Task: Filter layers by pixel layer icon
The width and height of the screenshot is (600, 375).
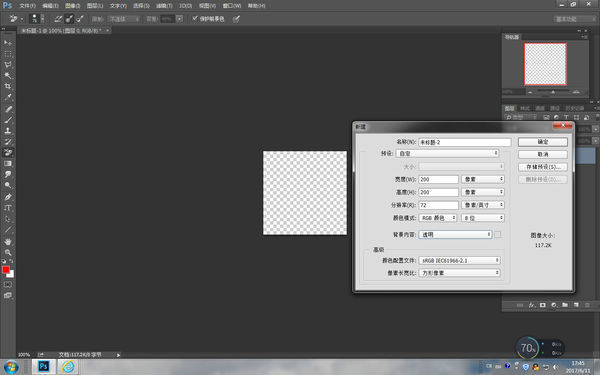Action: 546,117
